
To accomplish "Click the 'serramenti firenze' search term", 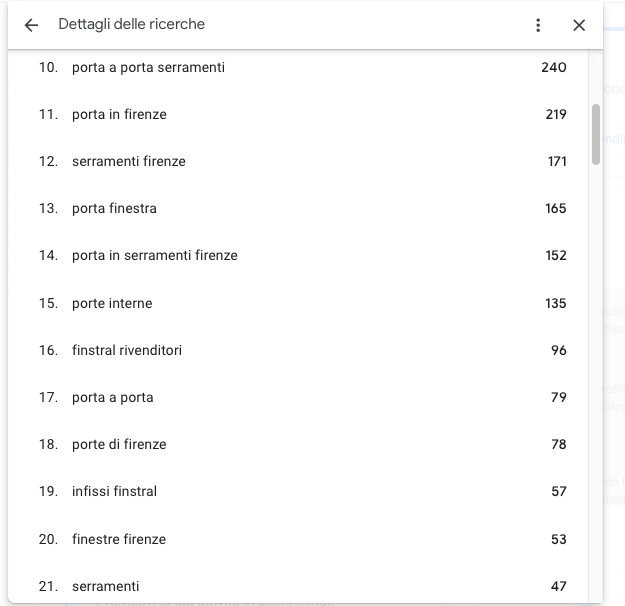I will tap(129, 161).
